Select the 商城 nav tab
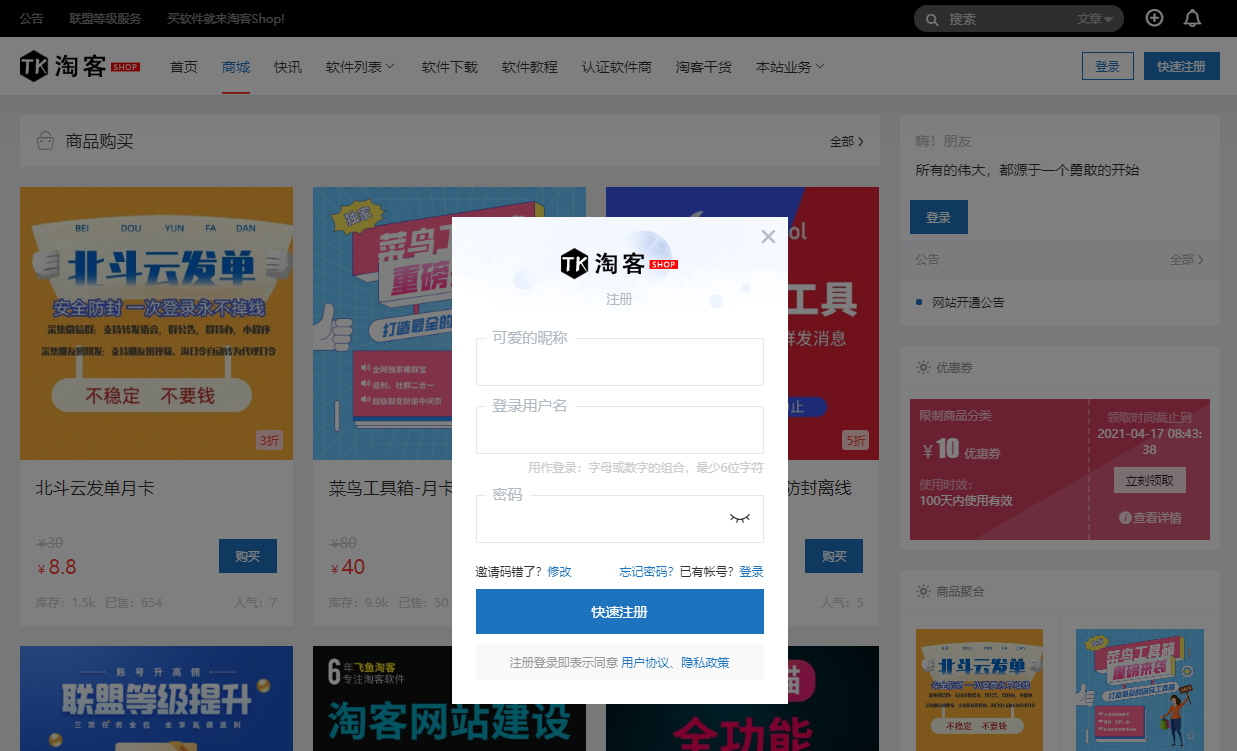 point(236,67)
